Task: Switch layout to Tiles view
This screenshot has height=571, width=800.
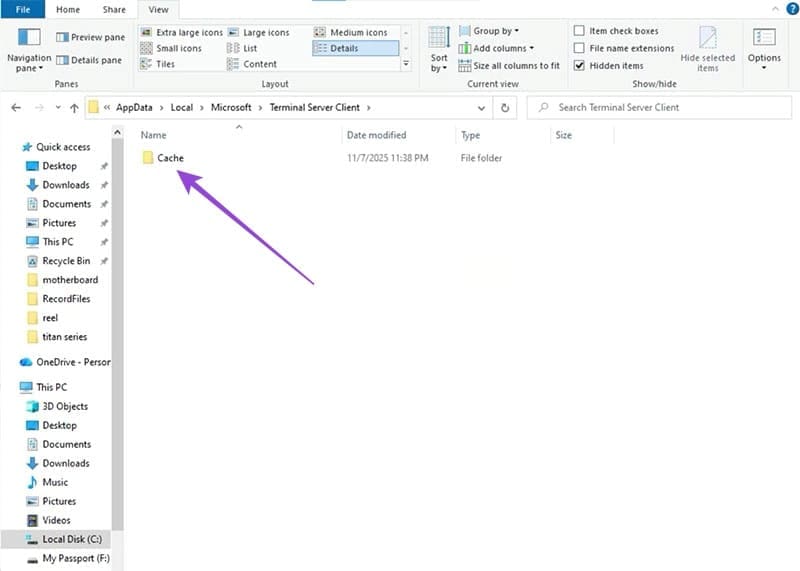Action: 158,64
